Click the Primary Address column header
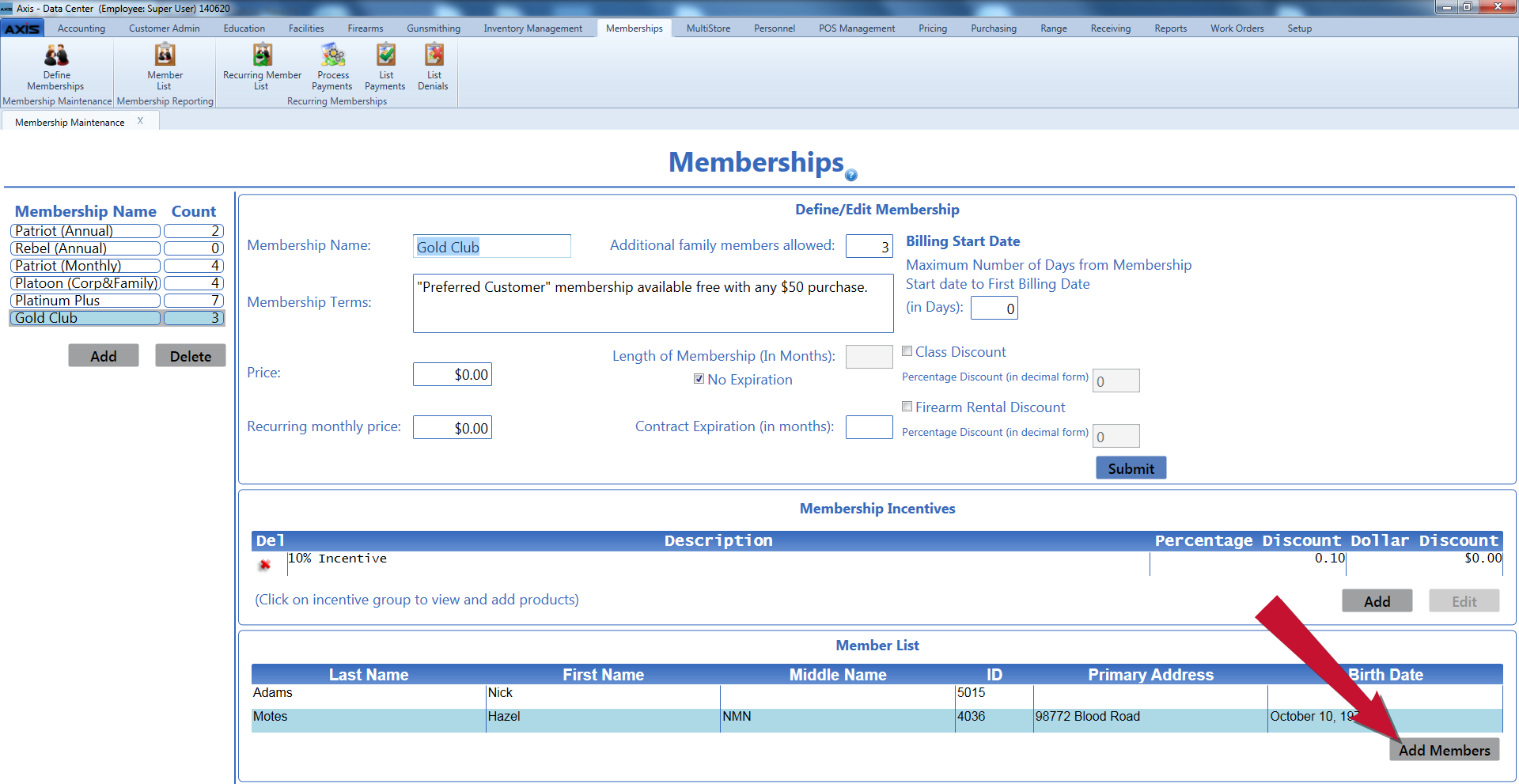 1150,675
